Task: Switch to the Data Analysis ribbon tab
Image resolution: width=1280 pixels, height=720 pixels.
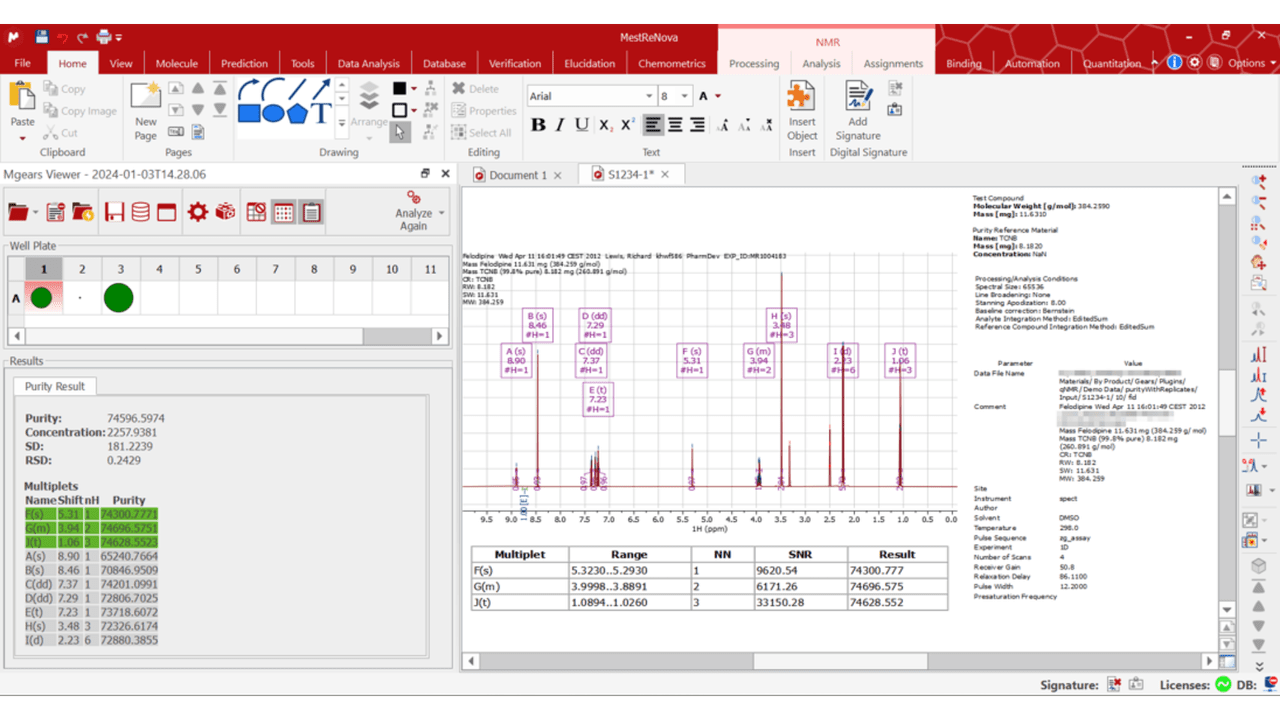Action: click(368, 63)
